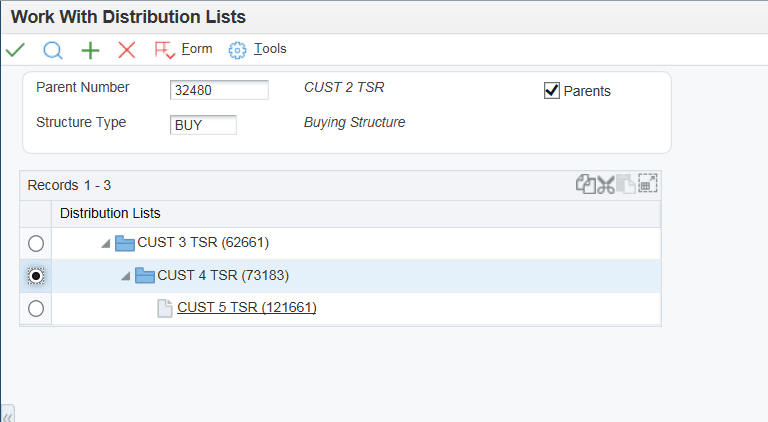Collapse the CUST 4 TSR tree node
Image resolution: width=768 pixels, height=422 pixels.
[124, 276]
